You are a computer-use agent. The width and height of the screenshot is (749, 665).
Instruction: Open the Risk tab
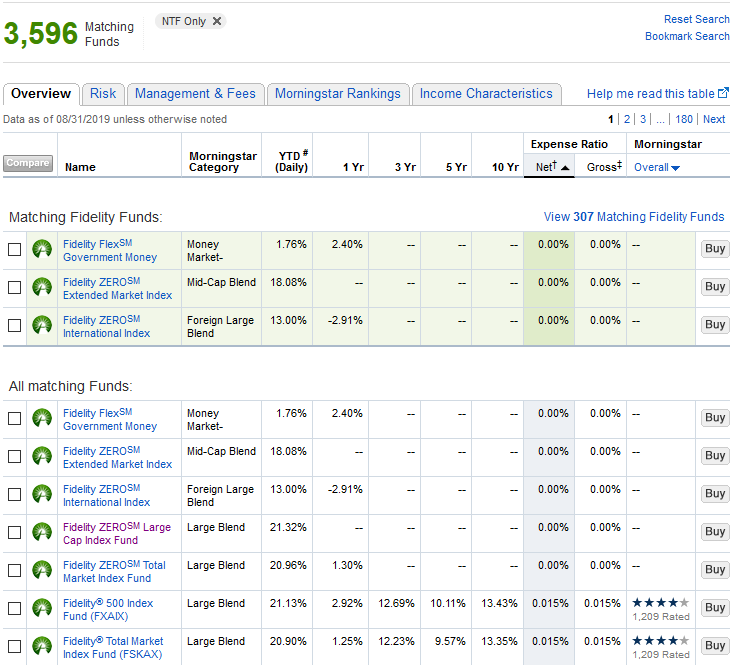[103, 94]
